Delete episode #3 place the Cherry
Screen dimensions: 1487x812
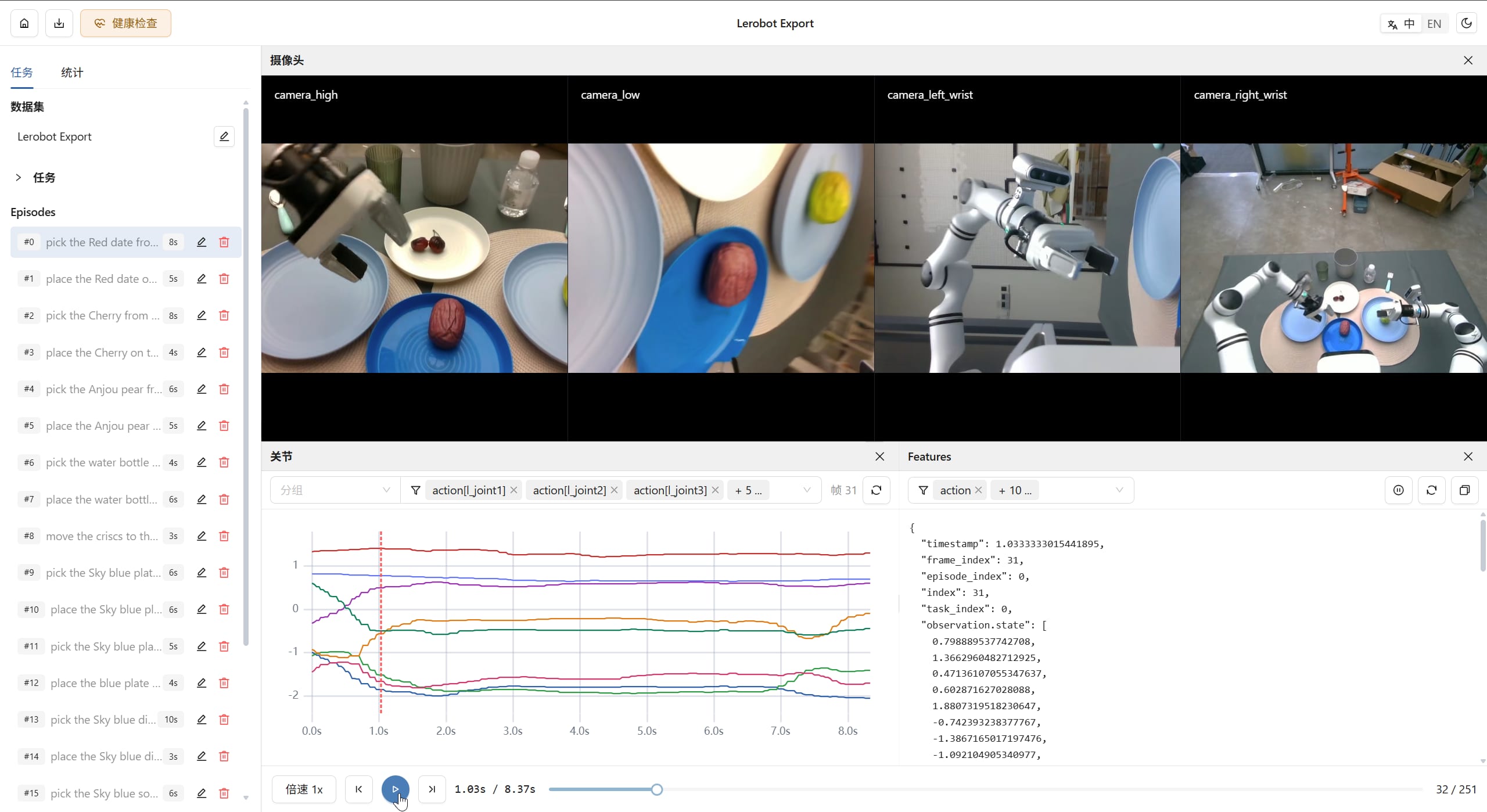224,353
